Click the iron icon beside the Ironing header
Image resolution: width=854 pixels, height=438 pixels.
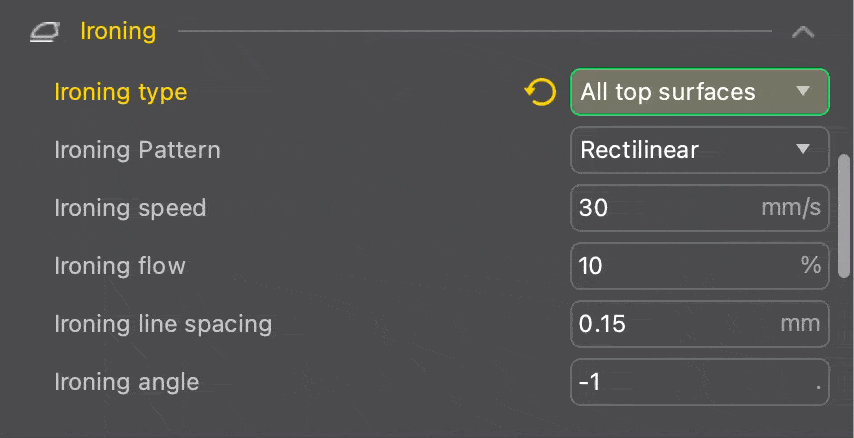coord(44,32)
